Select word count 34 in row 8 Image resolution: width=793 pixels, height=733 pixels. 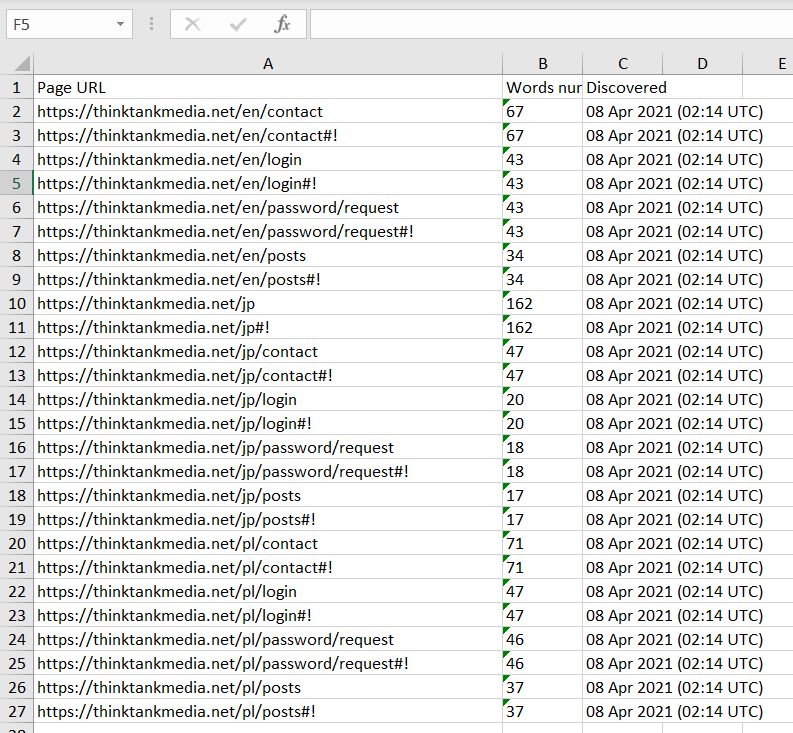[543, 255]
